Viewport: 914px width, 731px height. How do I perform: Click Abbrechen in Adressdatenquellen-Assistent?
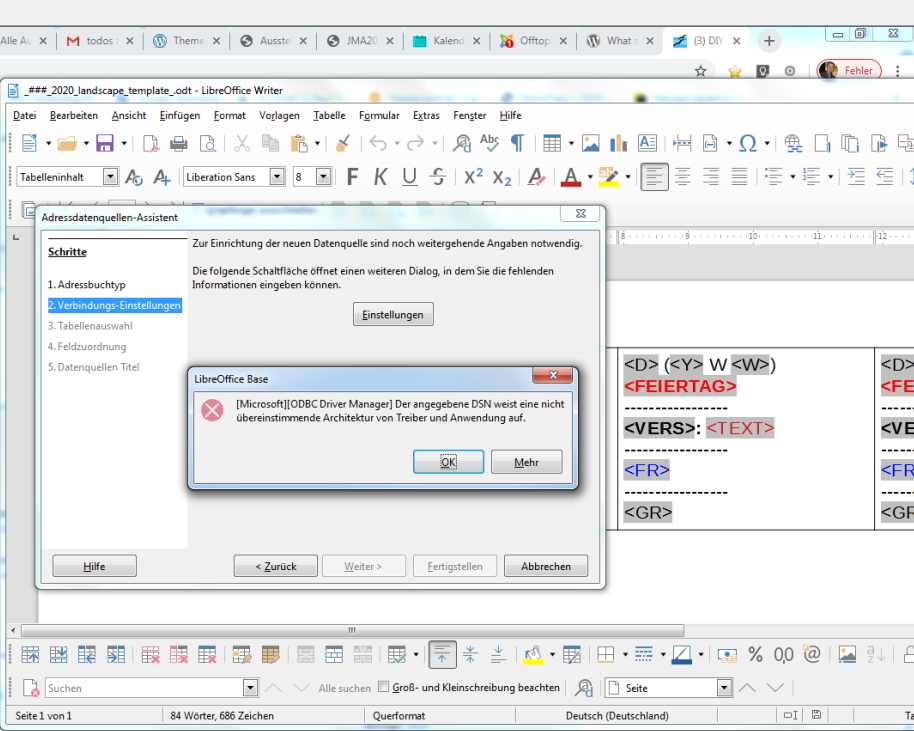pos(546,566)
